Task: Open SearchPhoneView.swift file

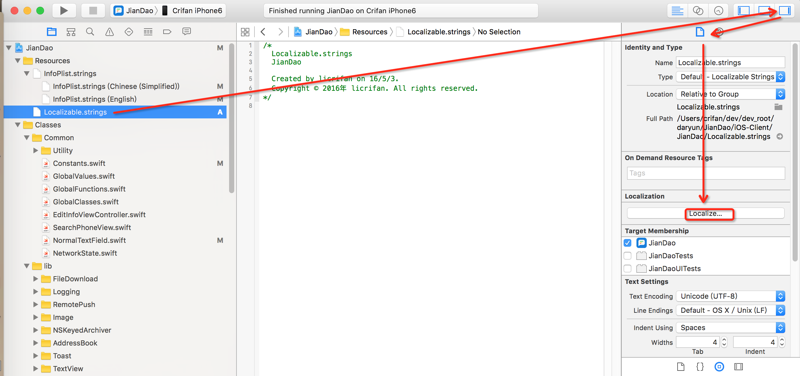Action: pyautogui.click(x=92, y=228)
